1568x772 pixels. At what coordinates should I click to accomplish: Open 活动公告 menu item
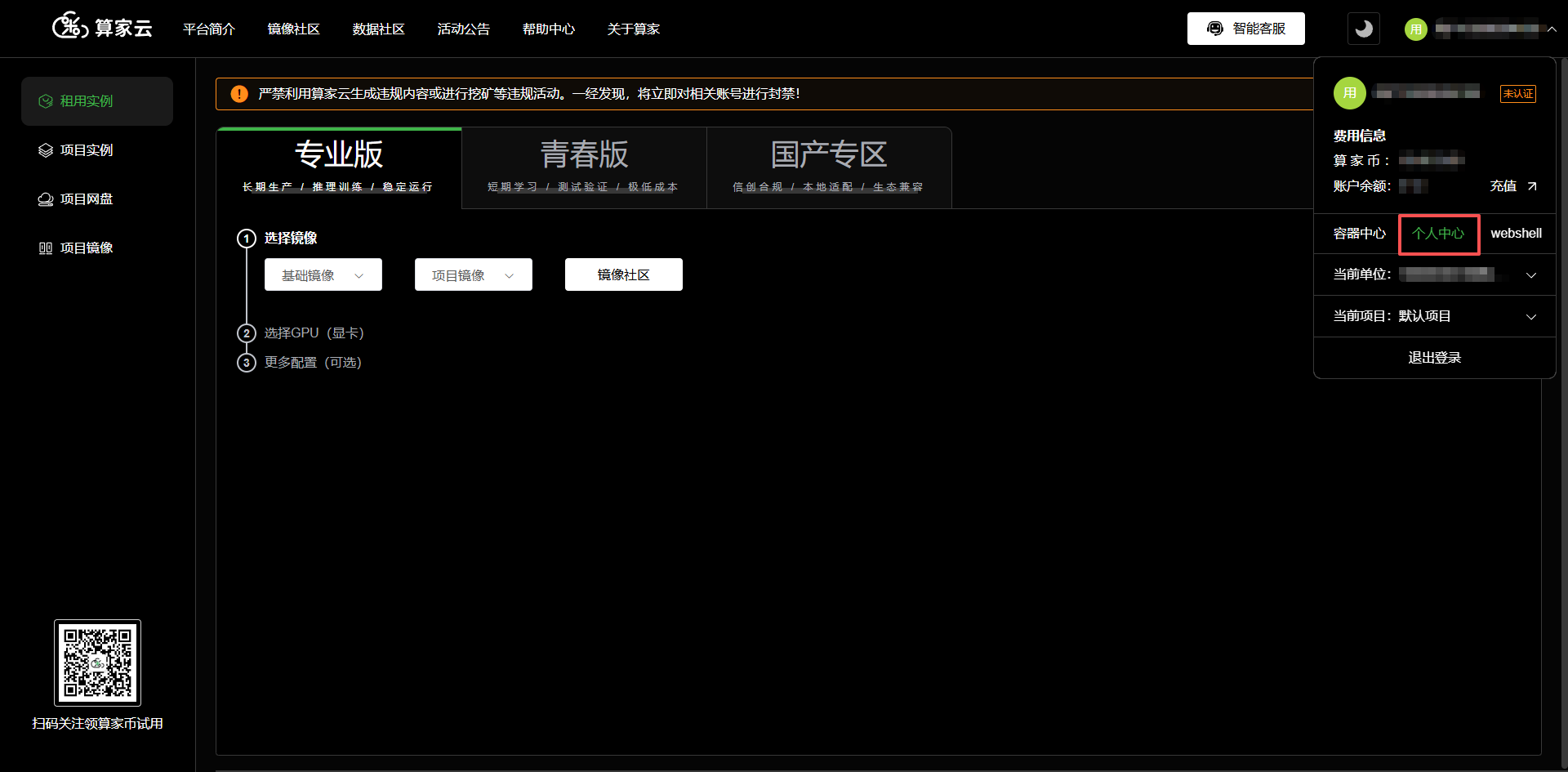point(464,29)
